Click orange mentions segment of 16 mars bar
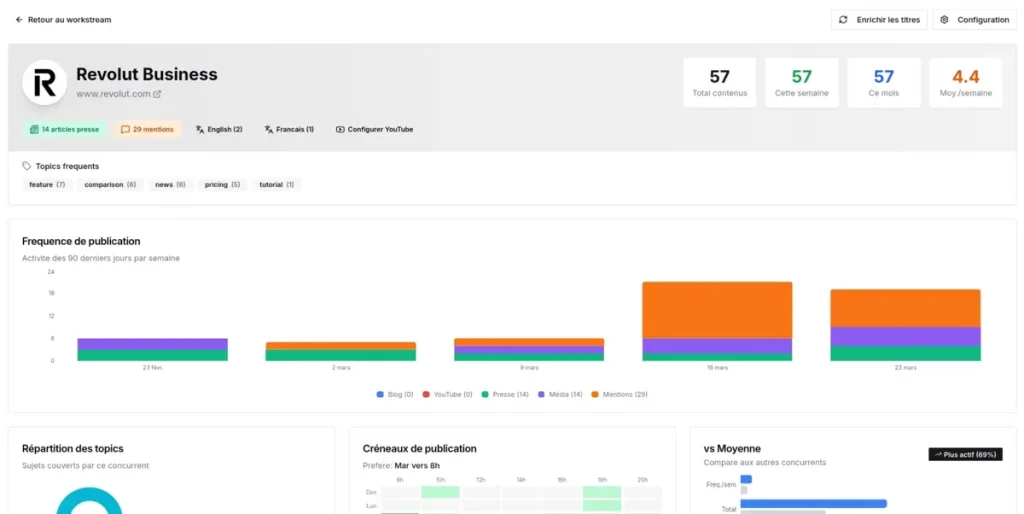Viewport: 1024px width, 514px height. (717, 310)
